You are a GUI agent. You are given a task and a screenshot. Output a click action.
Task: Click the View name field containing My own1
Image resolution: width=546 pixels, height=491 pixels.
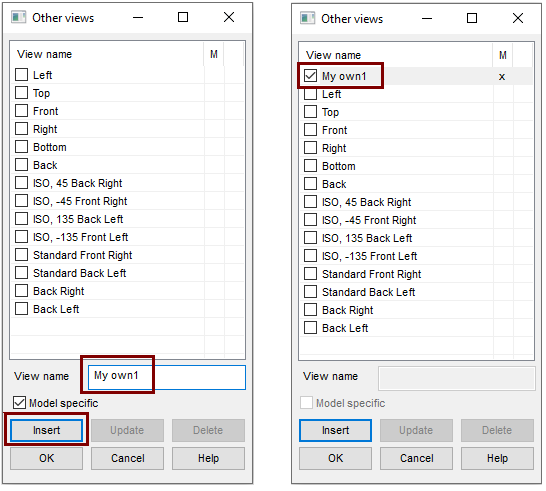[167, 377]
